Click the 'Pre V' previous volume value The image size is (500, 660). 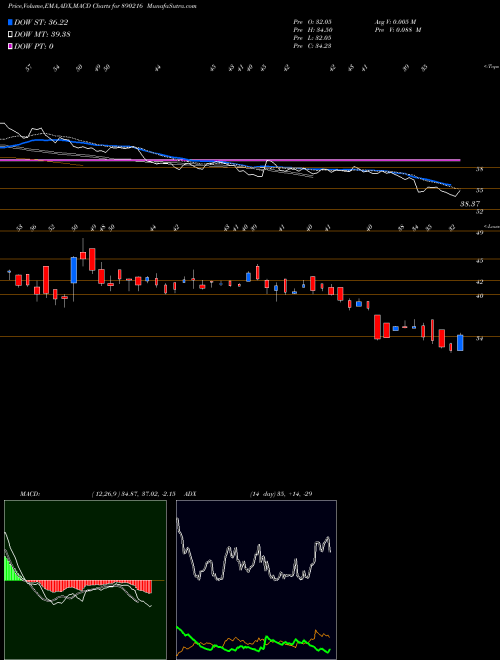(x=397, y=30)
